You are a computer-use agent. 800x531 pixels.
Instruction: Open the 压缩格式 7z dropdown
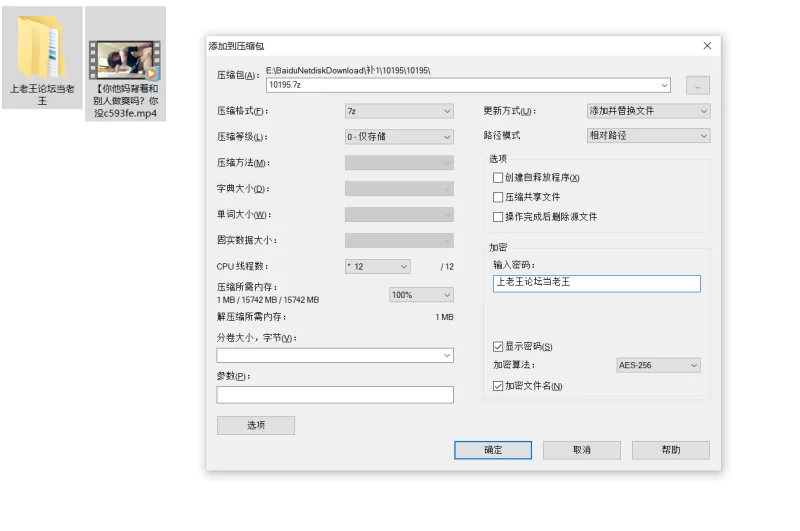(399, 111)
